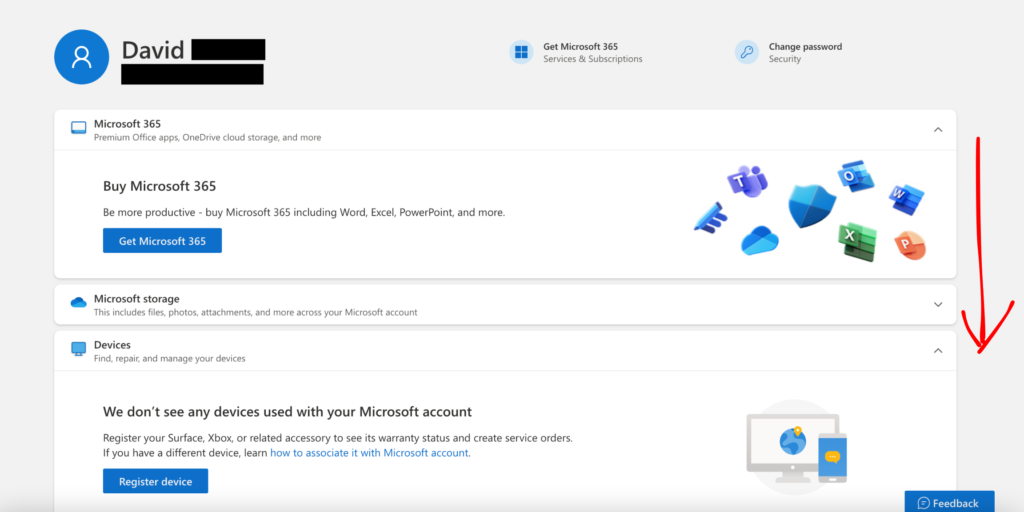Click the OneDrive cloud app icon
This screenshot has height=512, width=1024.
tap(760, 241)
